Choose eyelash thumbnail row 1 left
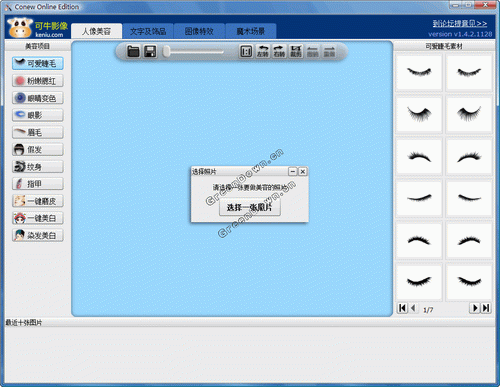The image size is (500, 387). click(419, 72)
